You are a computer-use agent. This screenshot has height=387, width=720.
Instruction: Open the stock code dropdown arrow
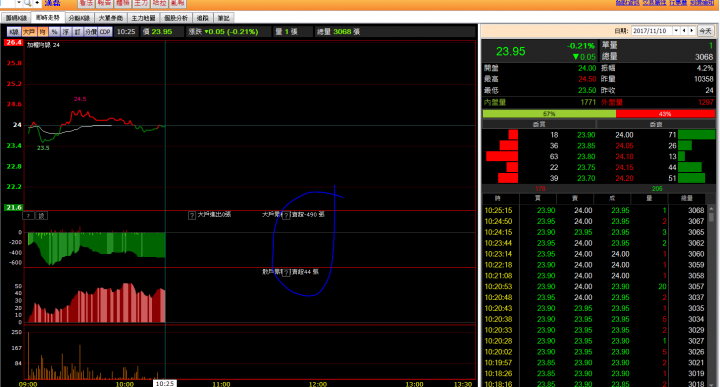pyautogui.click(x=19, y=3)
